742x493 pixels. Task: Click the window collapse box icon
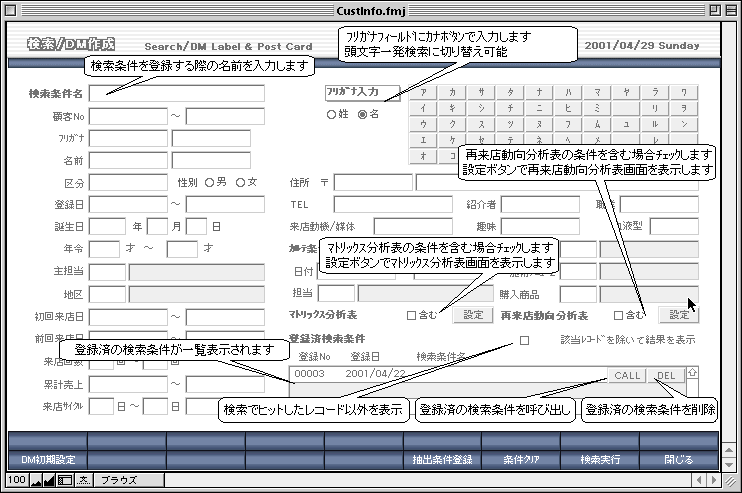coord(731,10)
